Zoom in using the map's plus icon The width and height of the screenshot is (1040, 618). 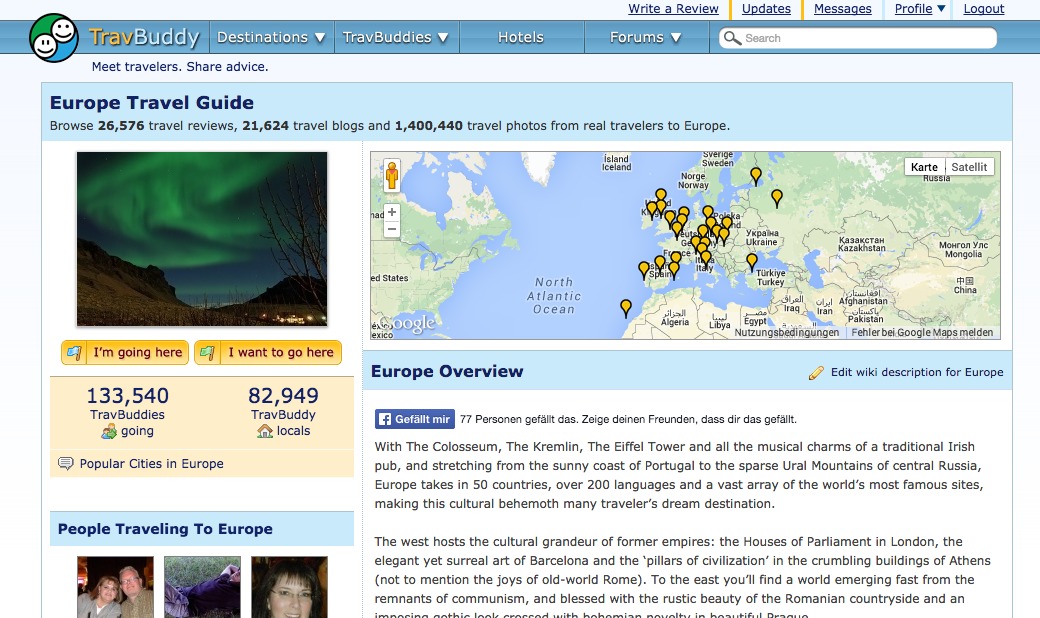(x=392, y=211)
